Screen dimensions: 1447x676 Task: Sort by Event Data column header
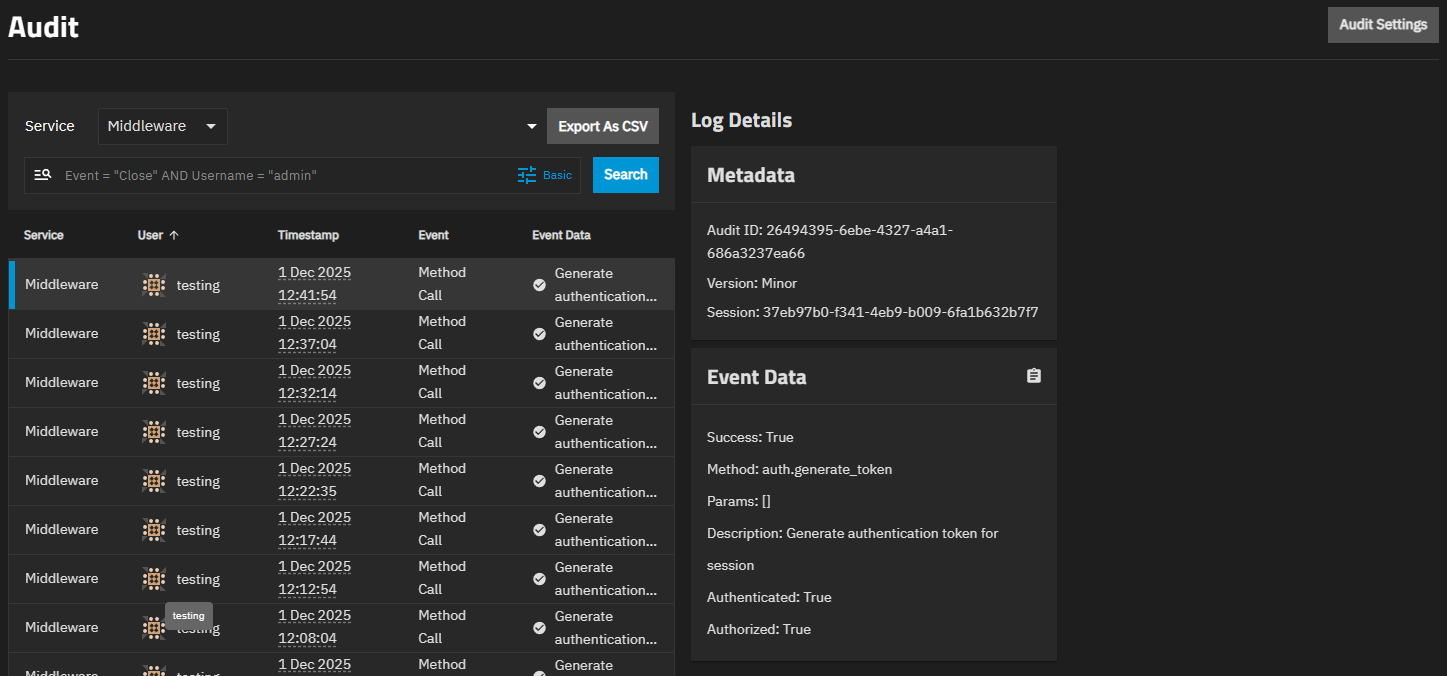pyautogui.click(x=561, y=236)
